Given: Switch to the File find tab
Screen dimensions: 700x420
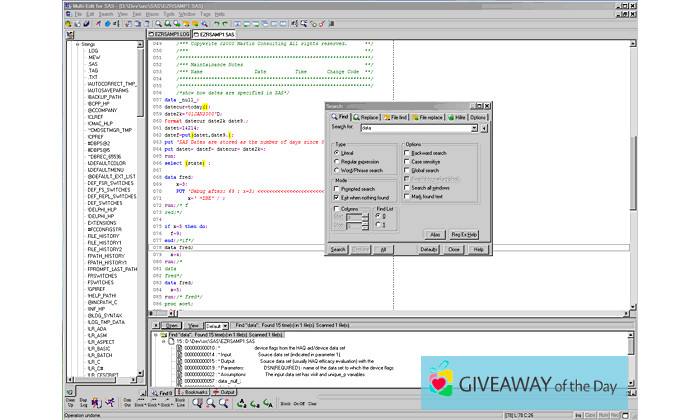Looking at the screenshot, I should (x=395, y=116).
